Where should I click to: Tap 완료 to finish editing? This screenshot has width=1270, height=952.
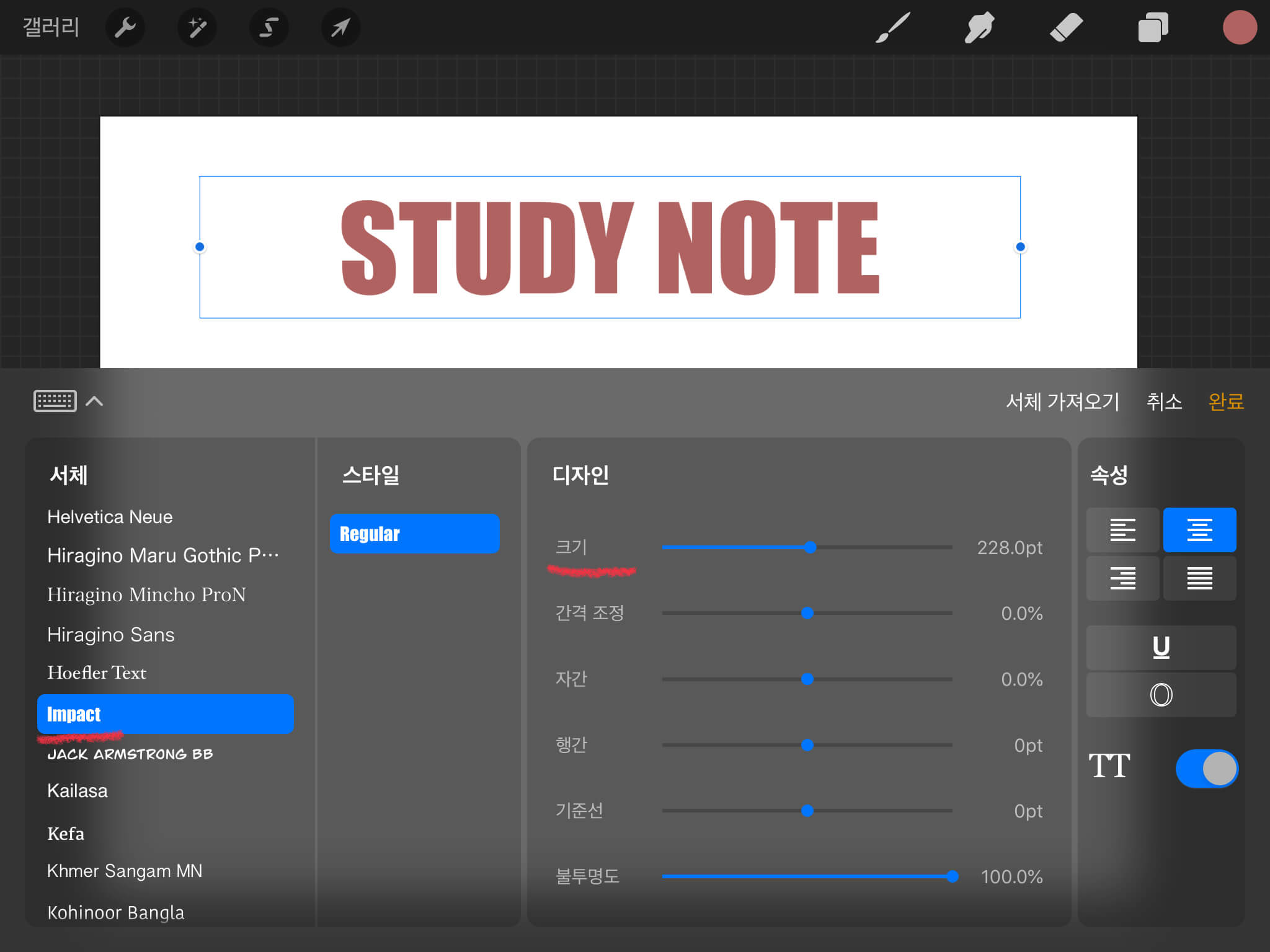click(1226, 402)
